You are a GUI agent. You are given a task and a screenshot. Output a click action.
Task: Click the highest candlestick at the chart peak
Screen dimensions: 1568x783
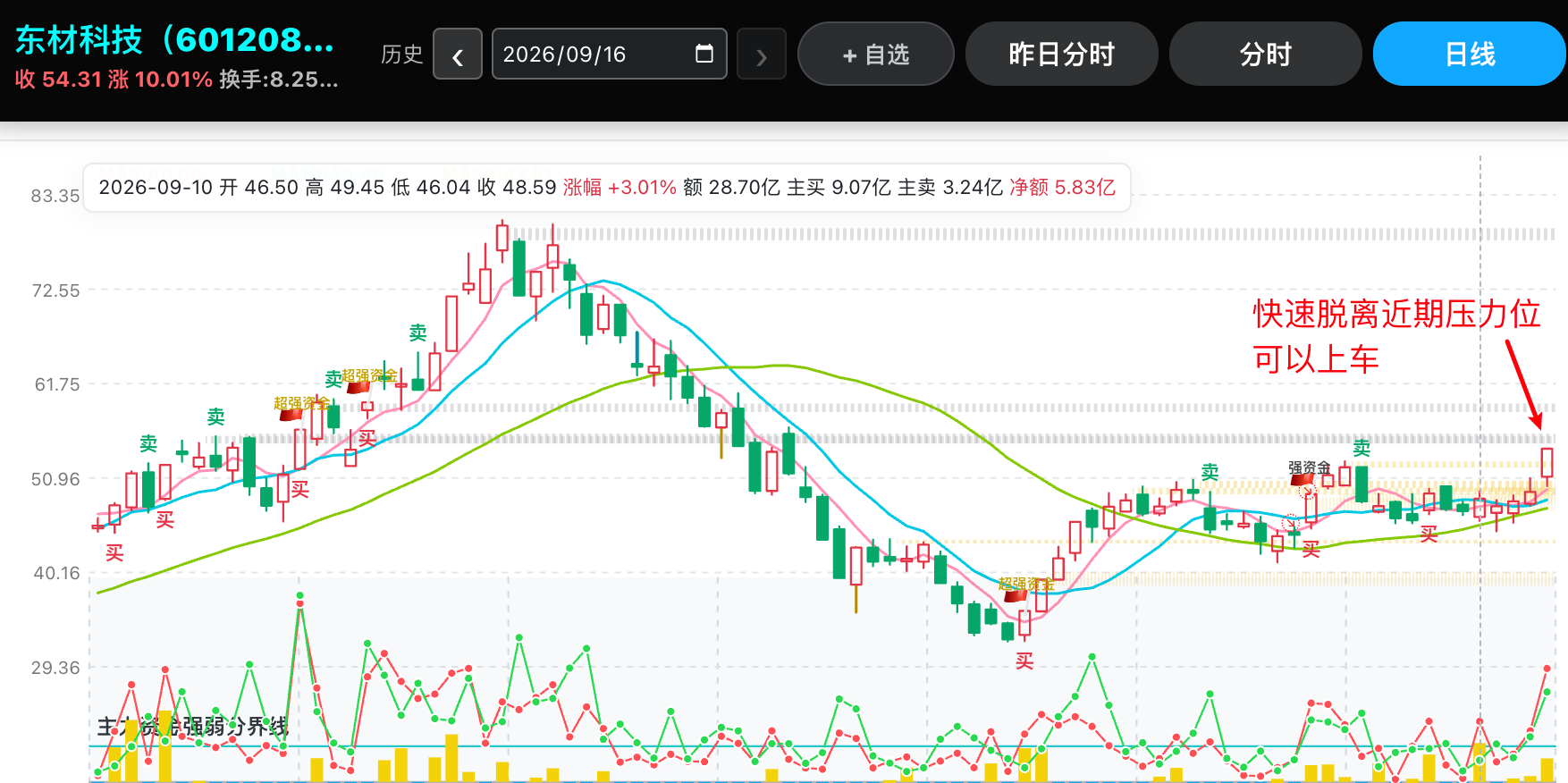(x=502, y=238)
